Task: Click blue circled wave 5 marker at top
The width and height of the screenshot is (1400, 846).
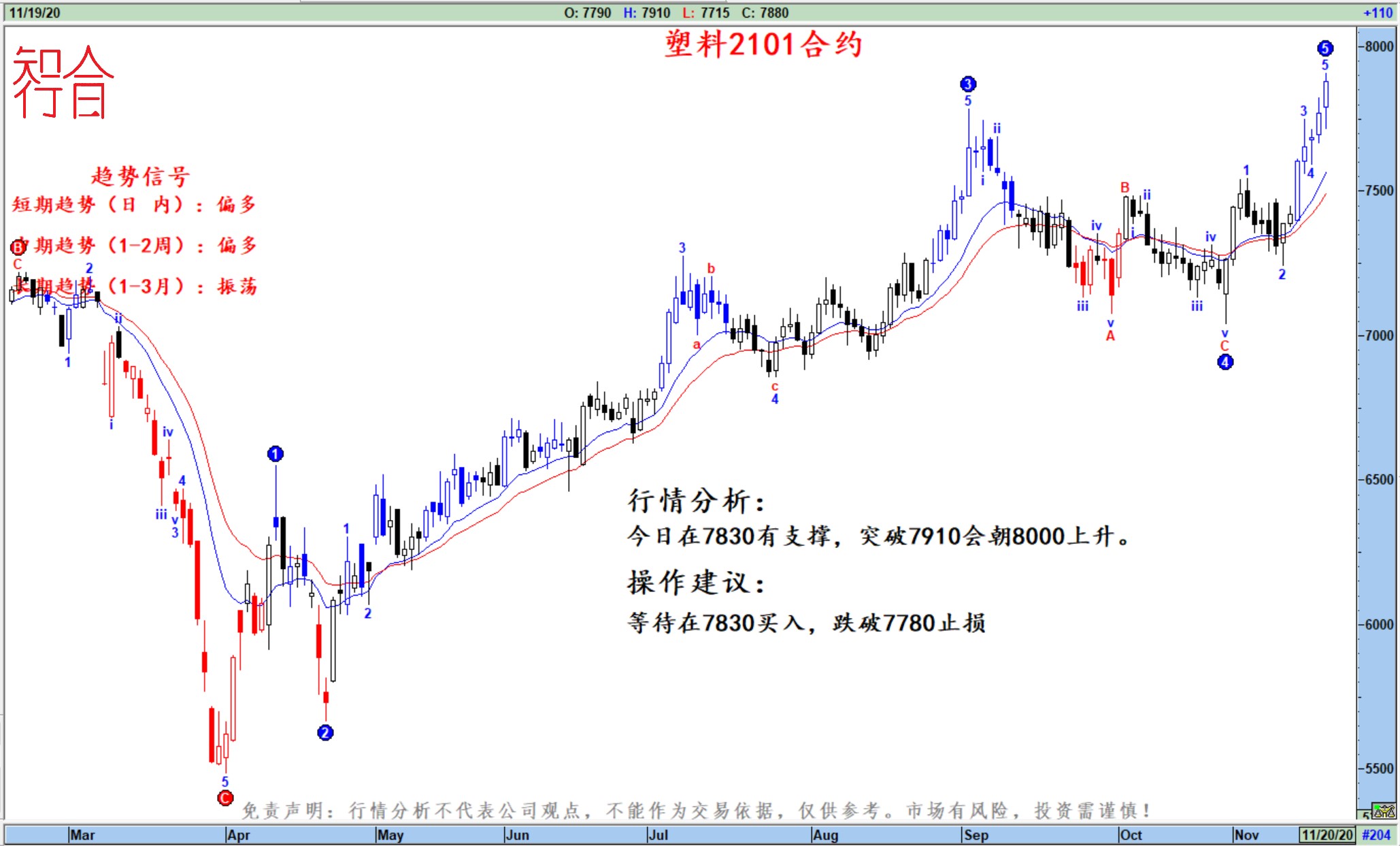Action: 1324,48
